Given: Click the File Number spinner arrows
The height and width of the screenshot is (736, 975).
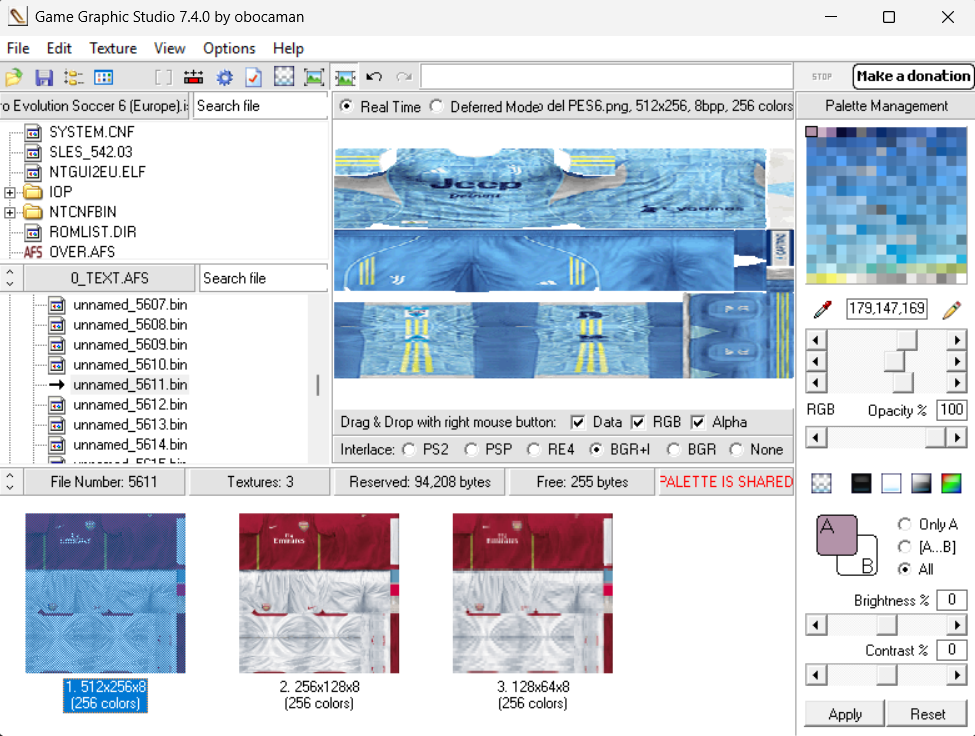Looking at the screenshot, I should 10,482.
